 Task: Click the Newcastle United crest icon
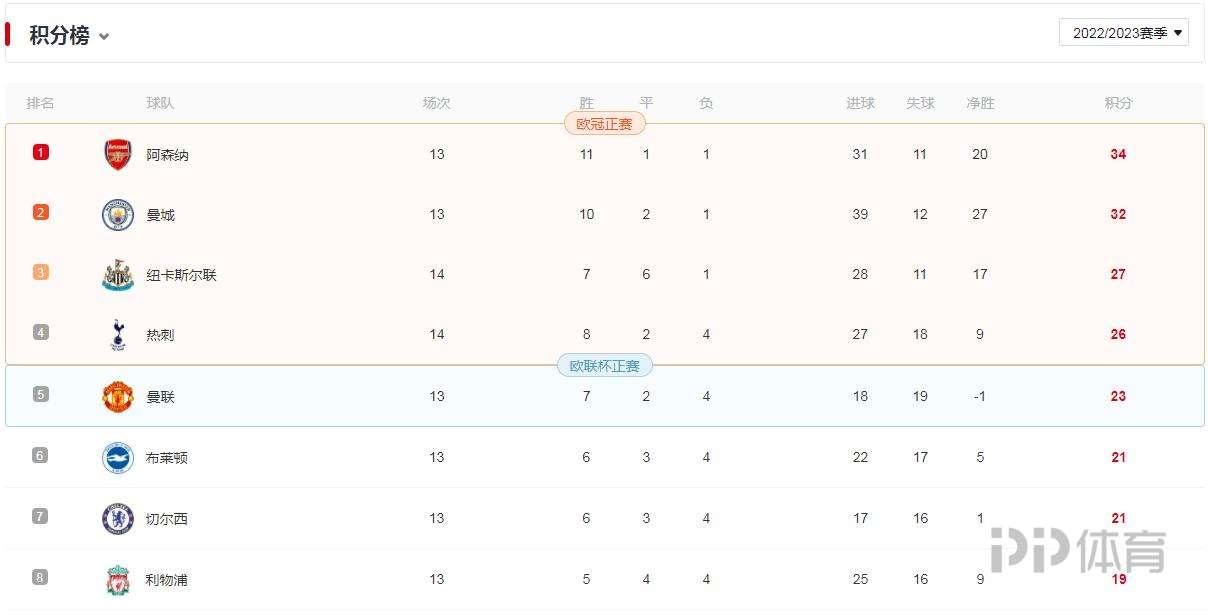[x=118, y=275]
